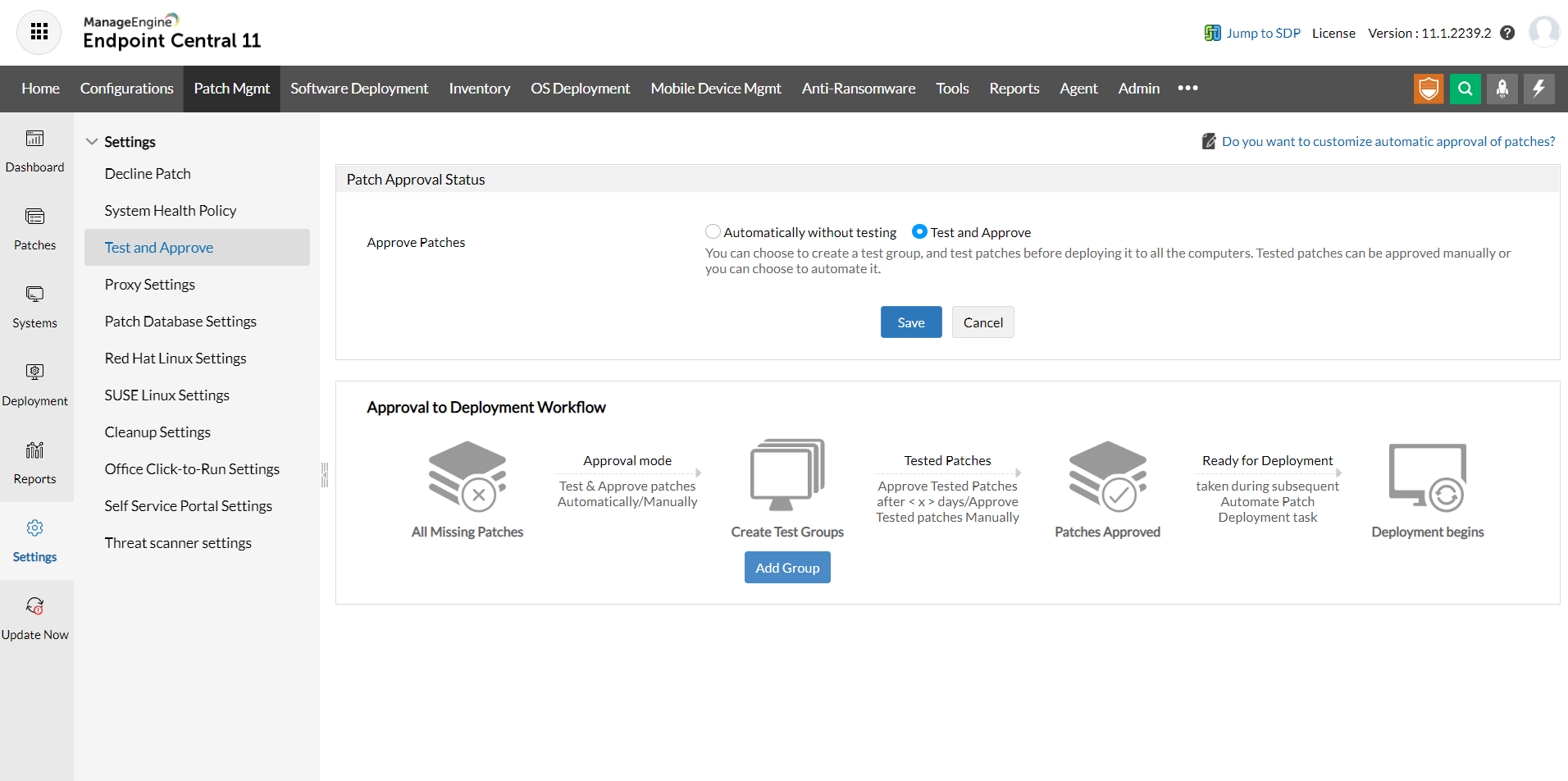
Task: Switch to the Inventory tab
Action: point(479,89)
